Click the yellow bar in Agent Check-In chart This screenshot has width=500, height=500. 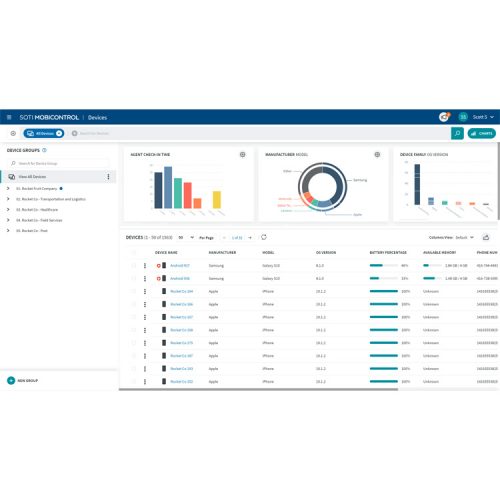[217, 200]
